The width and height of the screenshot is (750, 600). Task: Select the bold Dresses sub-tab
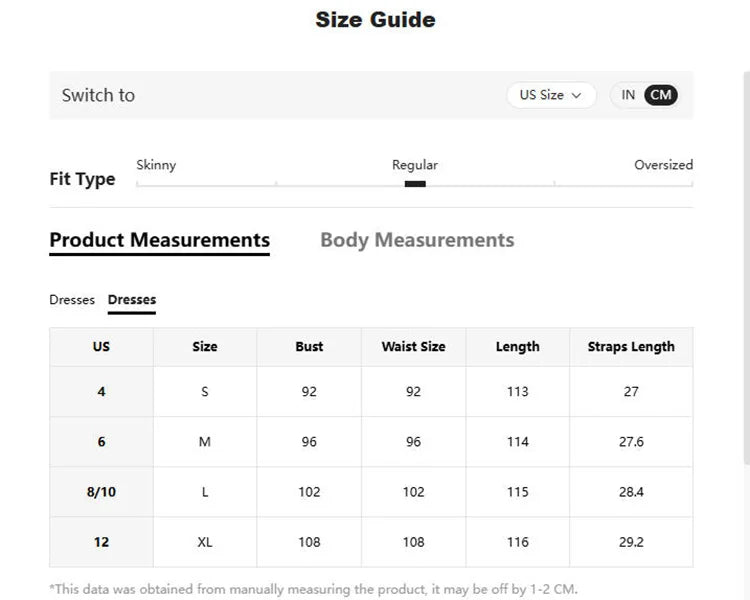point(132,300)
